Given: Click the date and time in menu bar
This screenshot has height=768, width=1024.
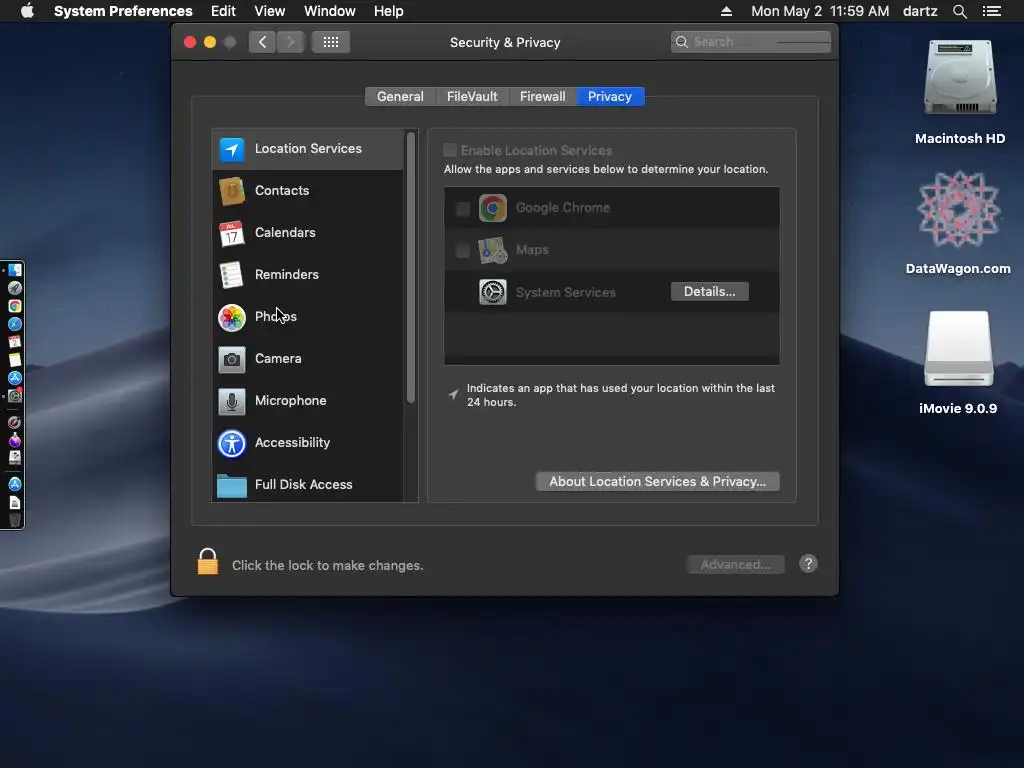Looking at the screenshot, I should [820, 11].
